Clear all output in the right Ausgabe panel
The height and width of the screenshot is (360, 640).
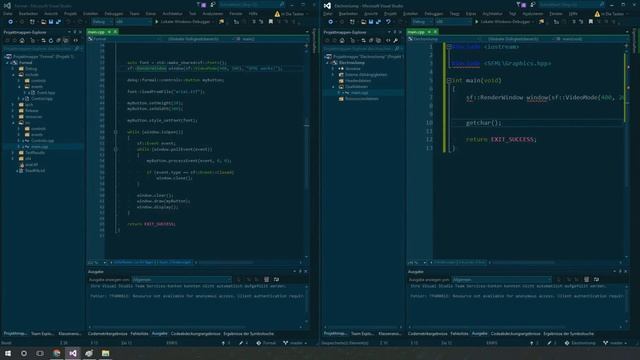[587, 280]
